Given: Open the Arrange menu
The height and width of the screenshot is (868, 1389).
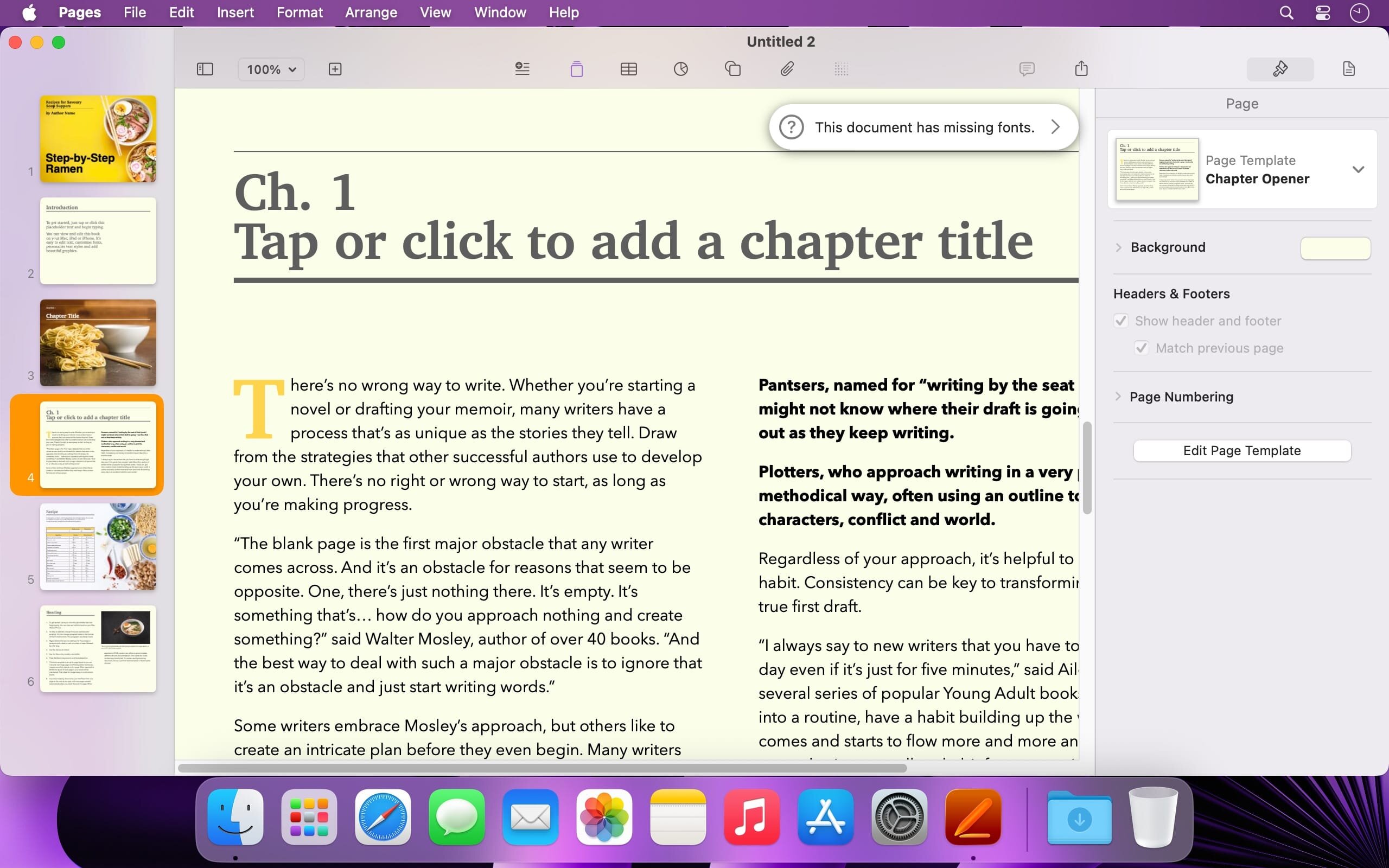Looking at the screenshot, I should click(371, 12).
